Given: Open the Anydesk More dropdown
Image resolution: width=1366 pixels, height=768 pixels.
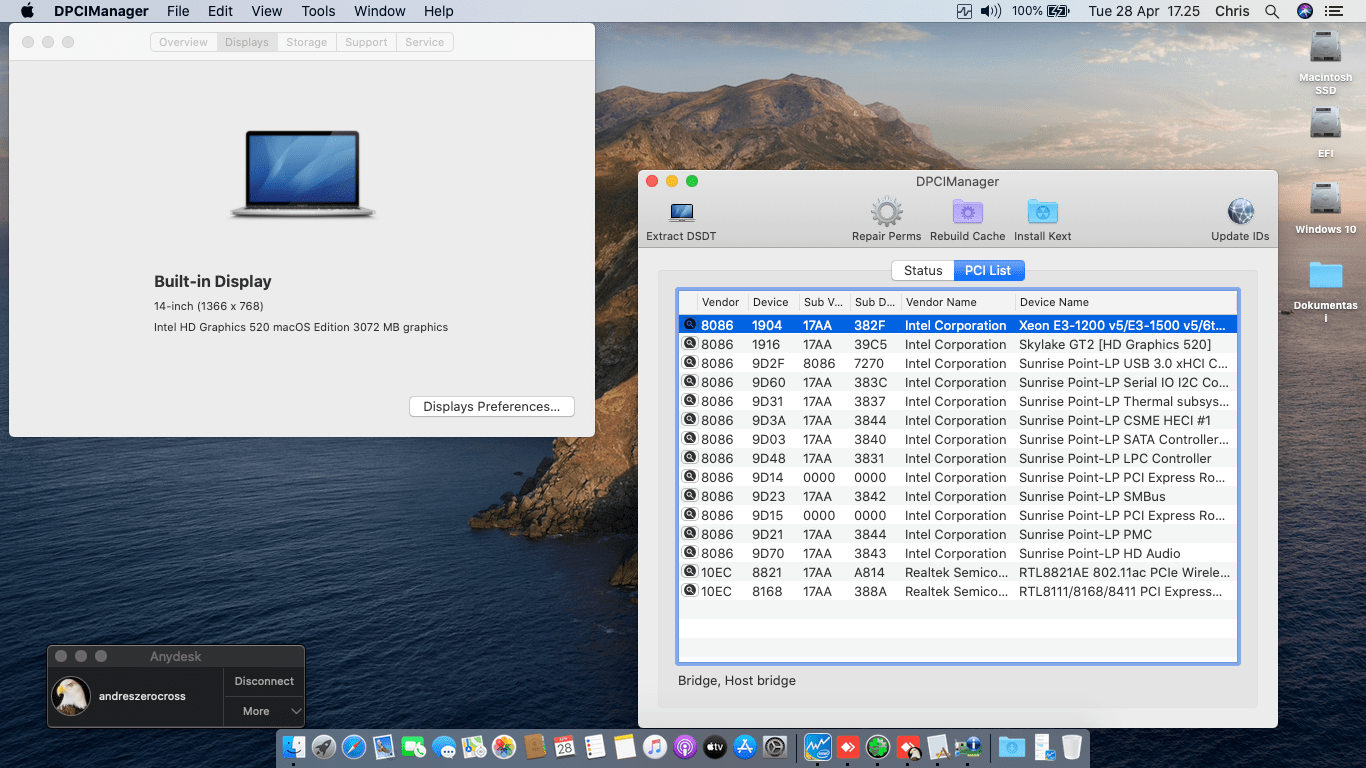Looking at the screenshot, I should (264, 711).
